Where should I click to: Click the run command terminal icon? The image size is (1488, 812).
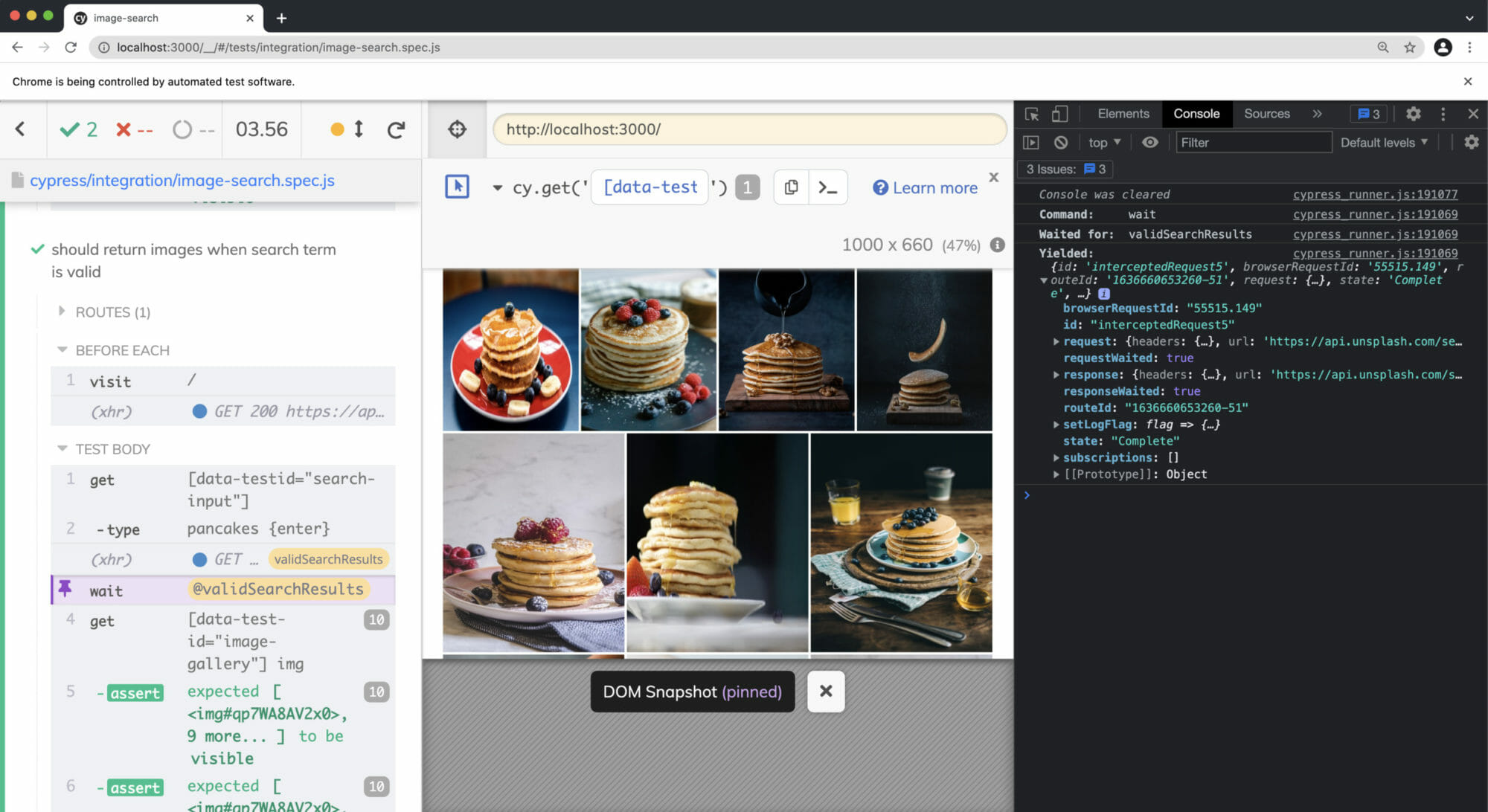click(828, 187)
